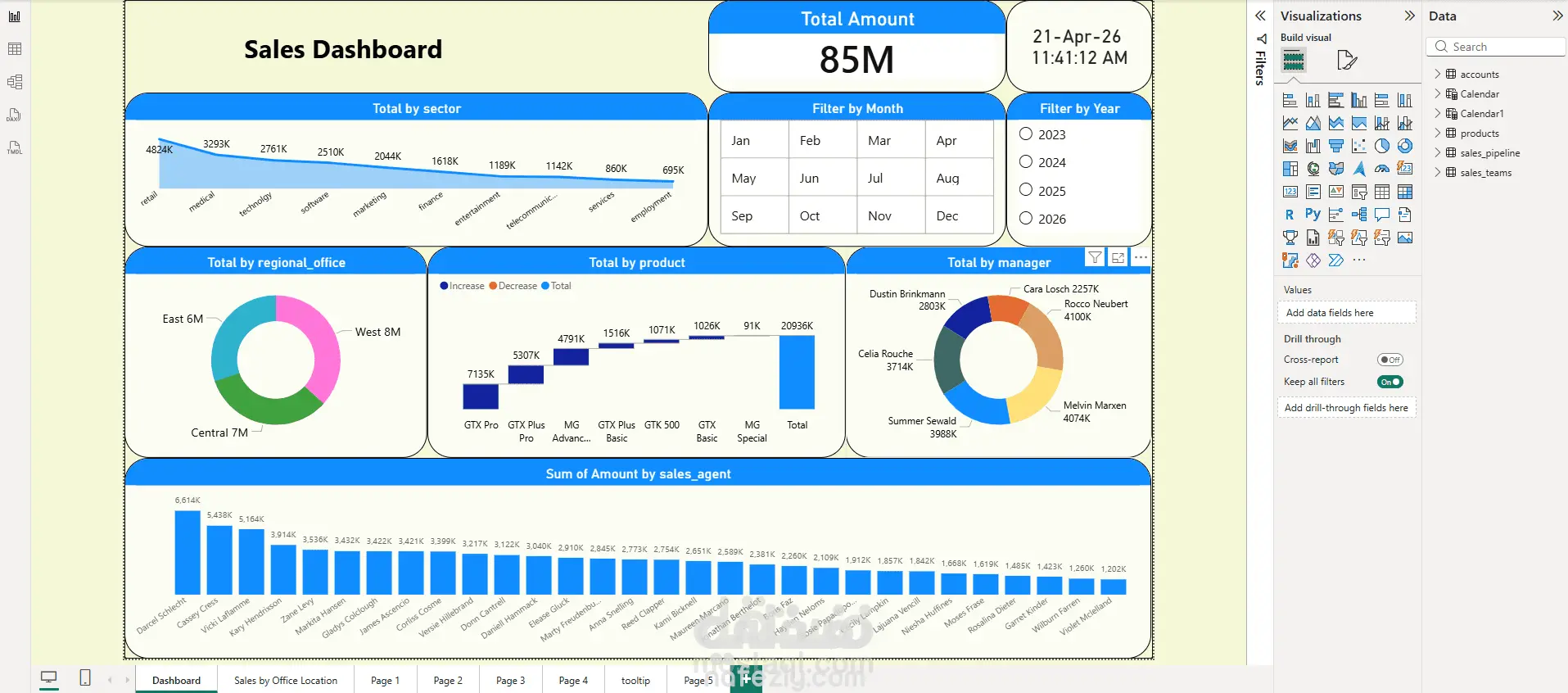Screen dimensions: 1568x693
Task: Click the Add data fields here box
Action: coord(1346,312)
